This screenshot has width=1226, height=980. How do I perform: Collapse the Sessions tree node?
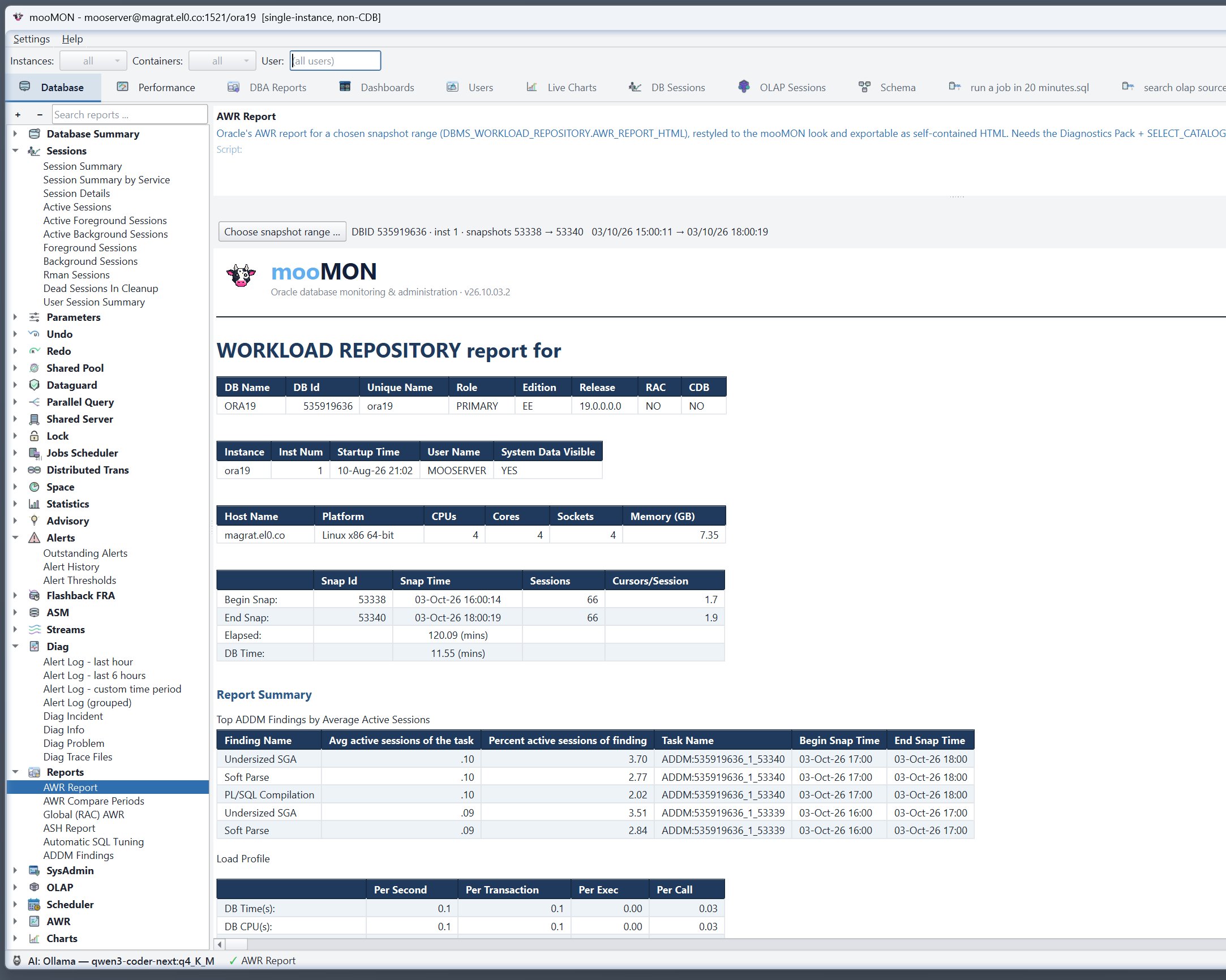pos(15,151)
